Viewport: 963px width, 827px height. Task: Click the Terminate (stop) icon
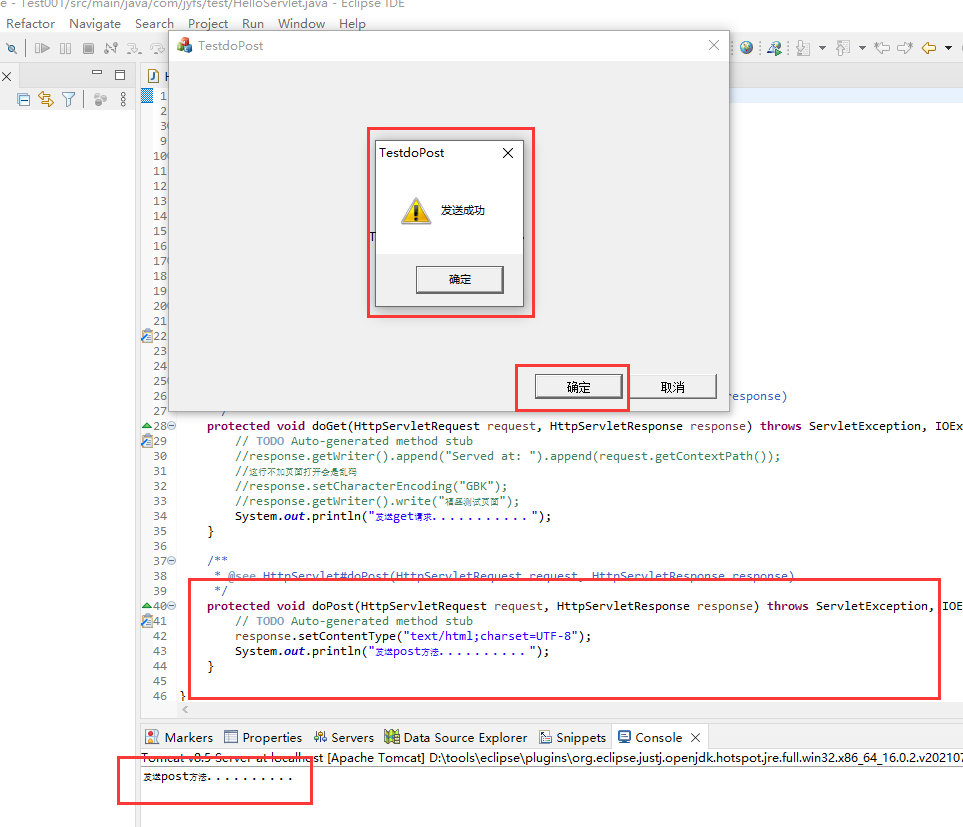coord(88,48)
